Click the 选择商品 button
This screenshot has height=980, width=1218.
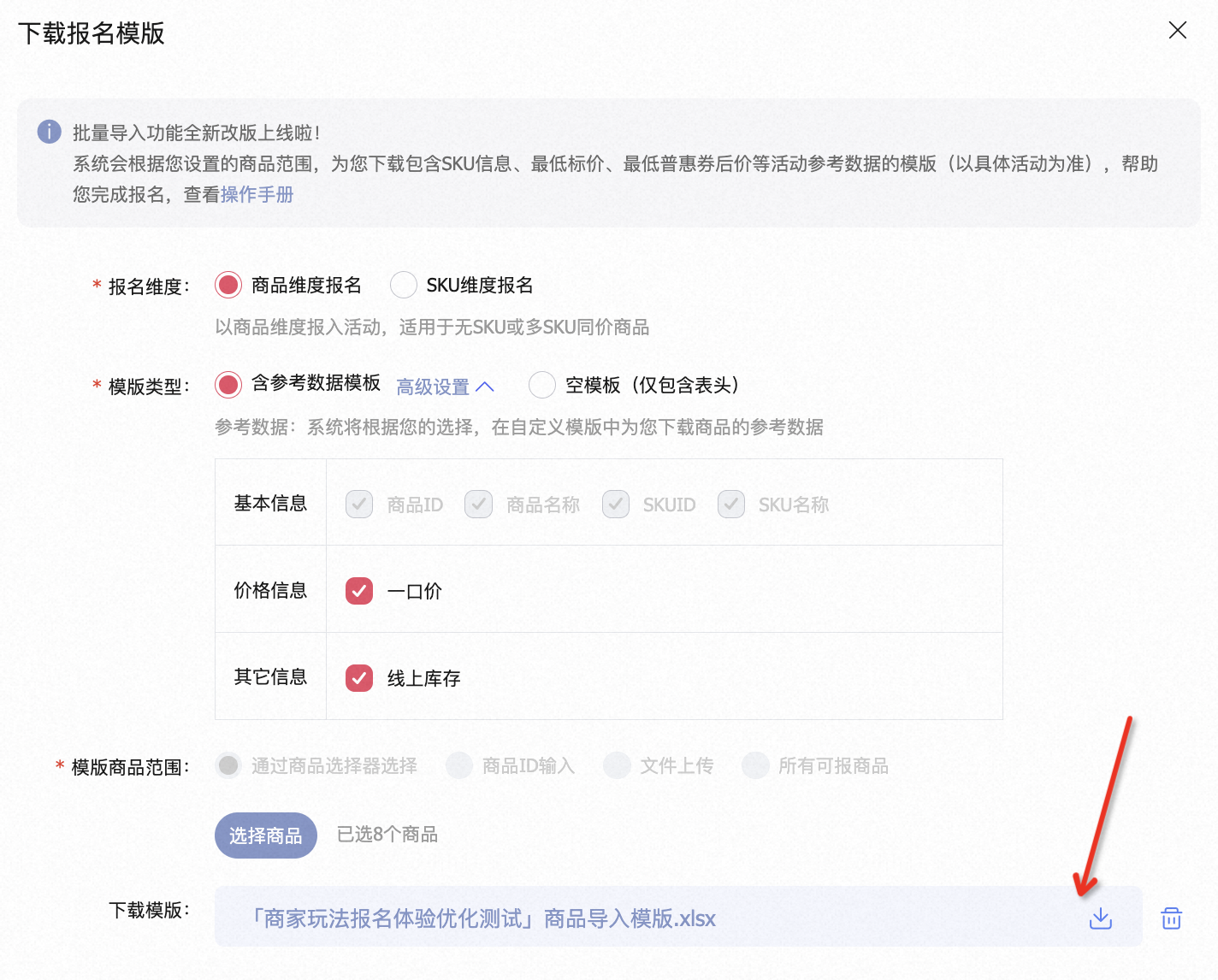(x=266, y=835)
